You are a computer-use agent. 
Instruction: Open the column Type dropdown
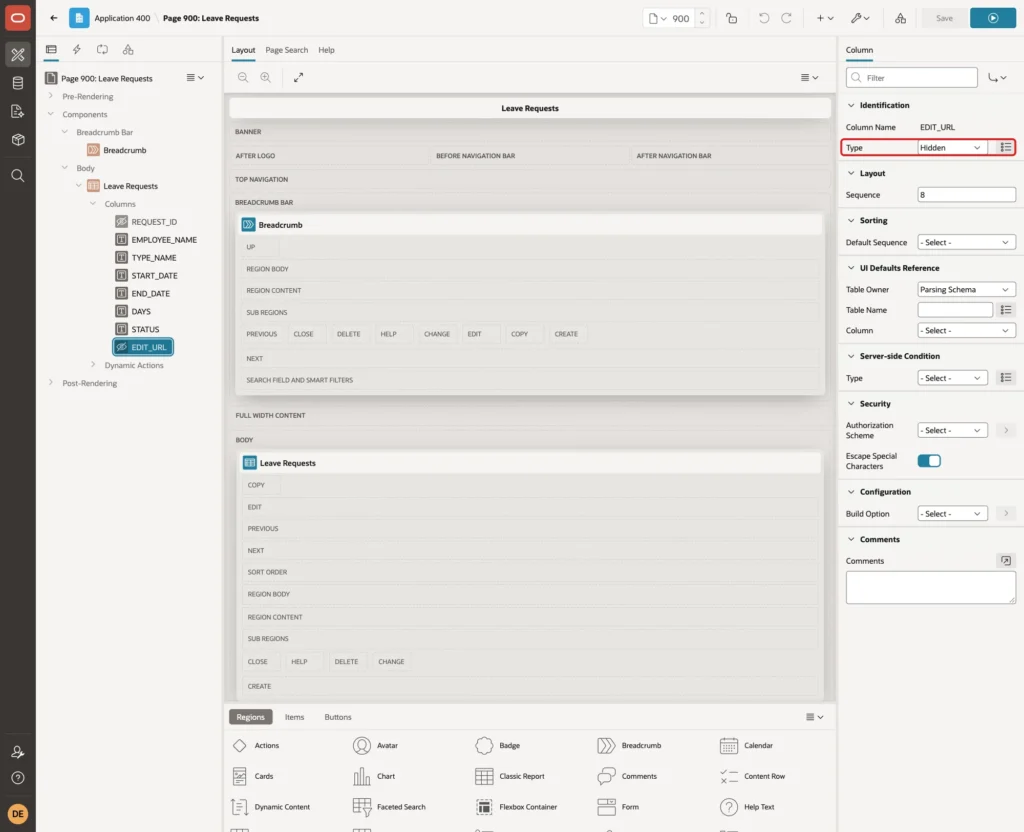pyautogui.click(x=952, y=148)
